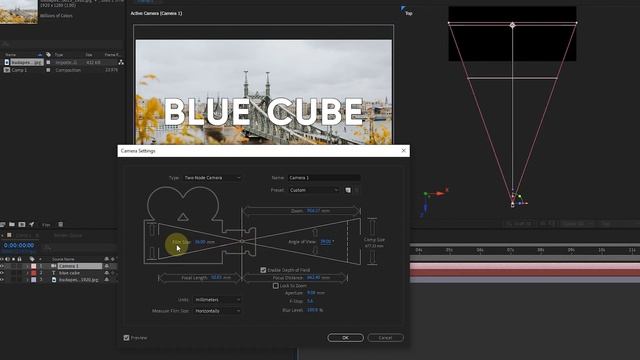The height and width of the screenshot is (360, 640).
Task: Click Project panel Type column header
Action: click(59, 55)
